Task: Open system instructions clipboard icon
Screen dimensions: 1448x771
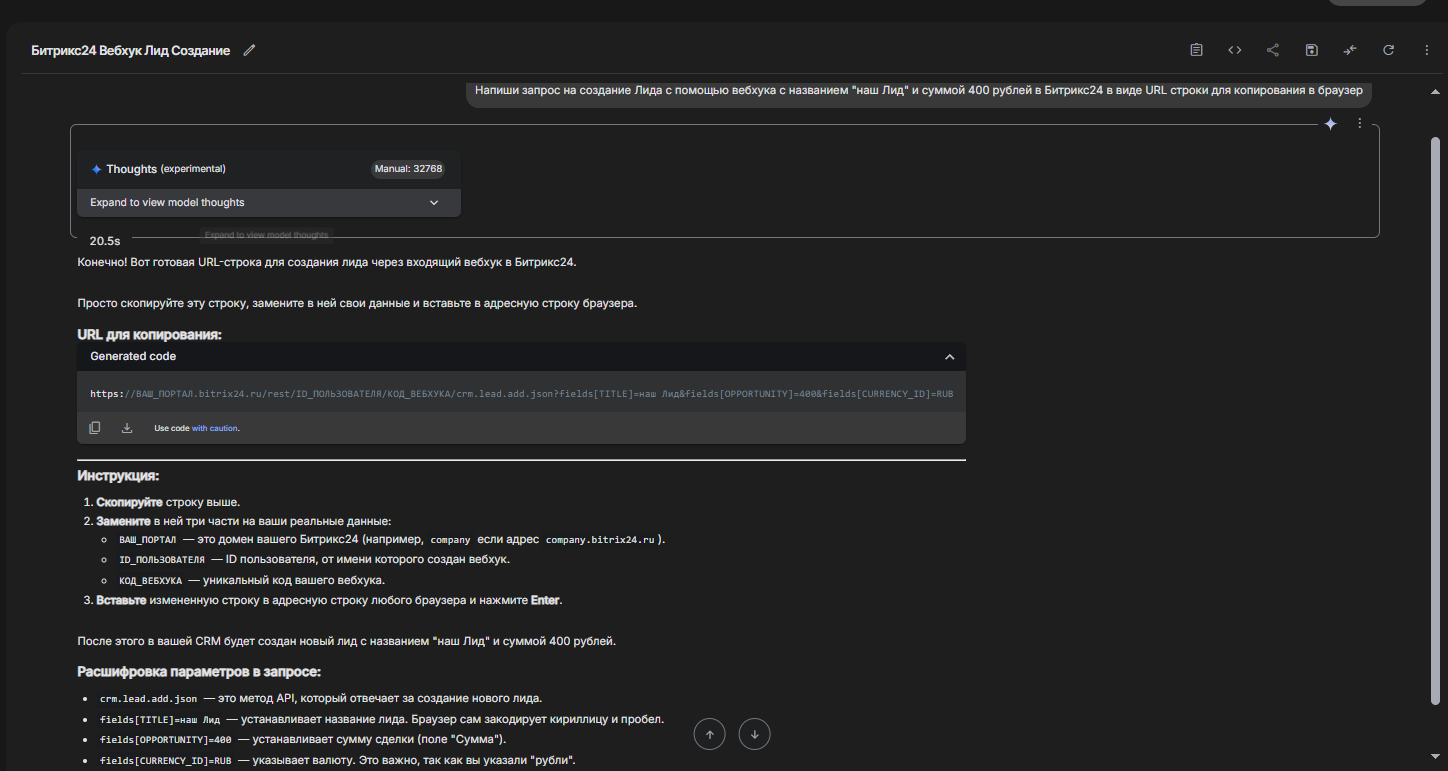Action: 1196,50
